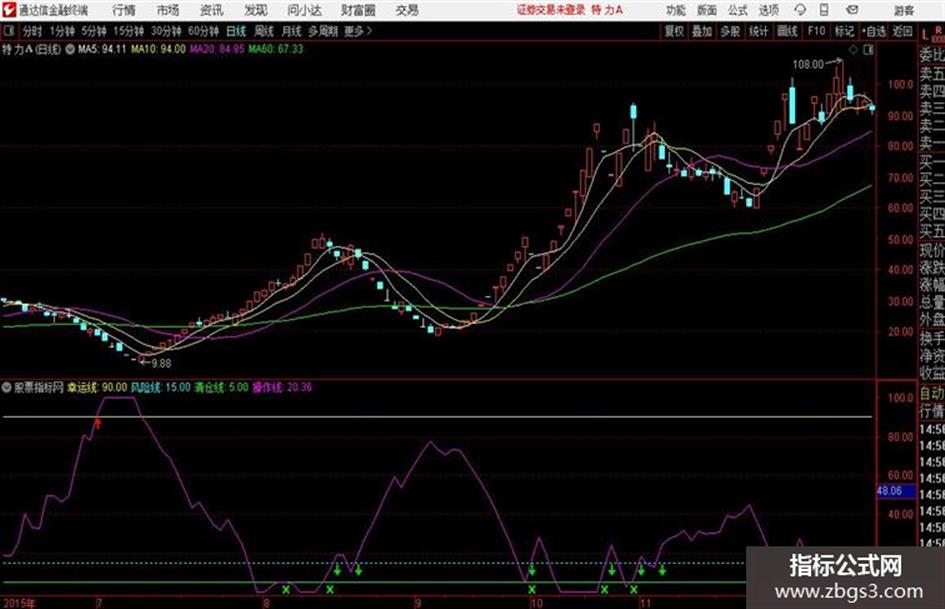Click the diamond icon at chart top-right
Viewport: 945px width, 609px height.
click(853, 50)
